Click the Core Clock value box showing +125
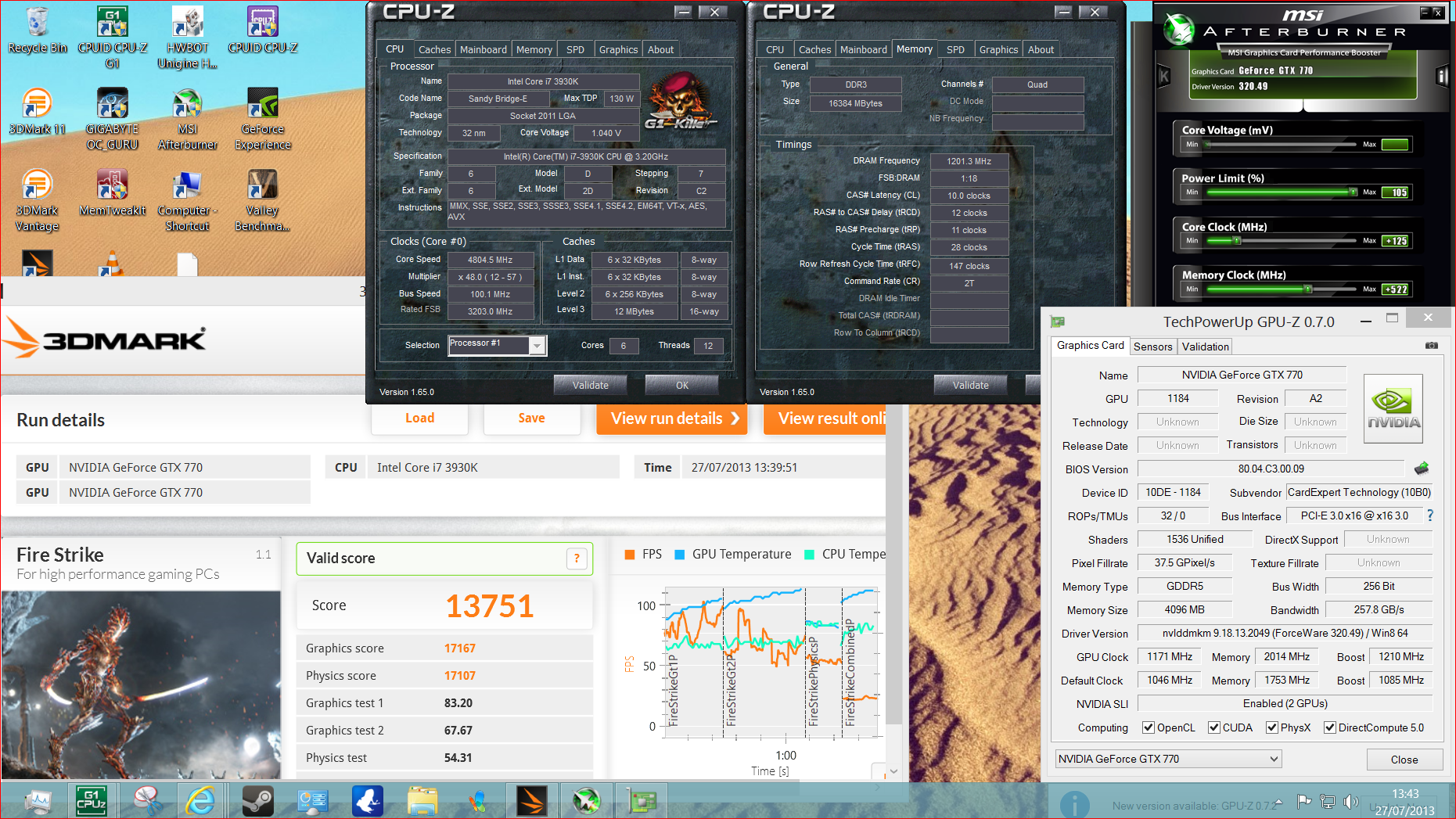The image size is (1456, 819). point(1395,241)
